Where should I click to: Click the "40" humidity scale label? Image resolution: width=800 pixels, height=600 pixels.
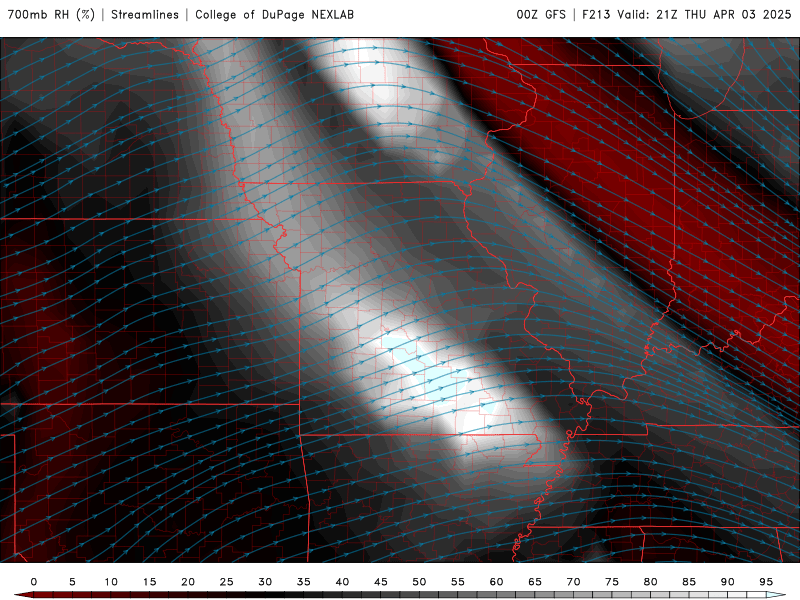pyautogui.click(x=342, y=582)
